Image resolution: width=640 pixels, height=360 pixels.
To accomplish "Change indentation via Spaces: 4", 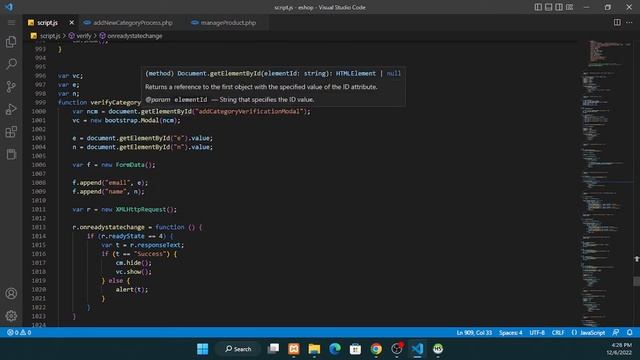I will (x=510, y=333).
